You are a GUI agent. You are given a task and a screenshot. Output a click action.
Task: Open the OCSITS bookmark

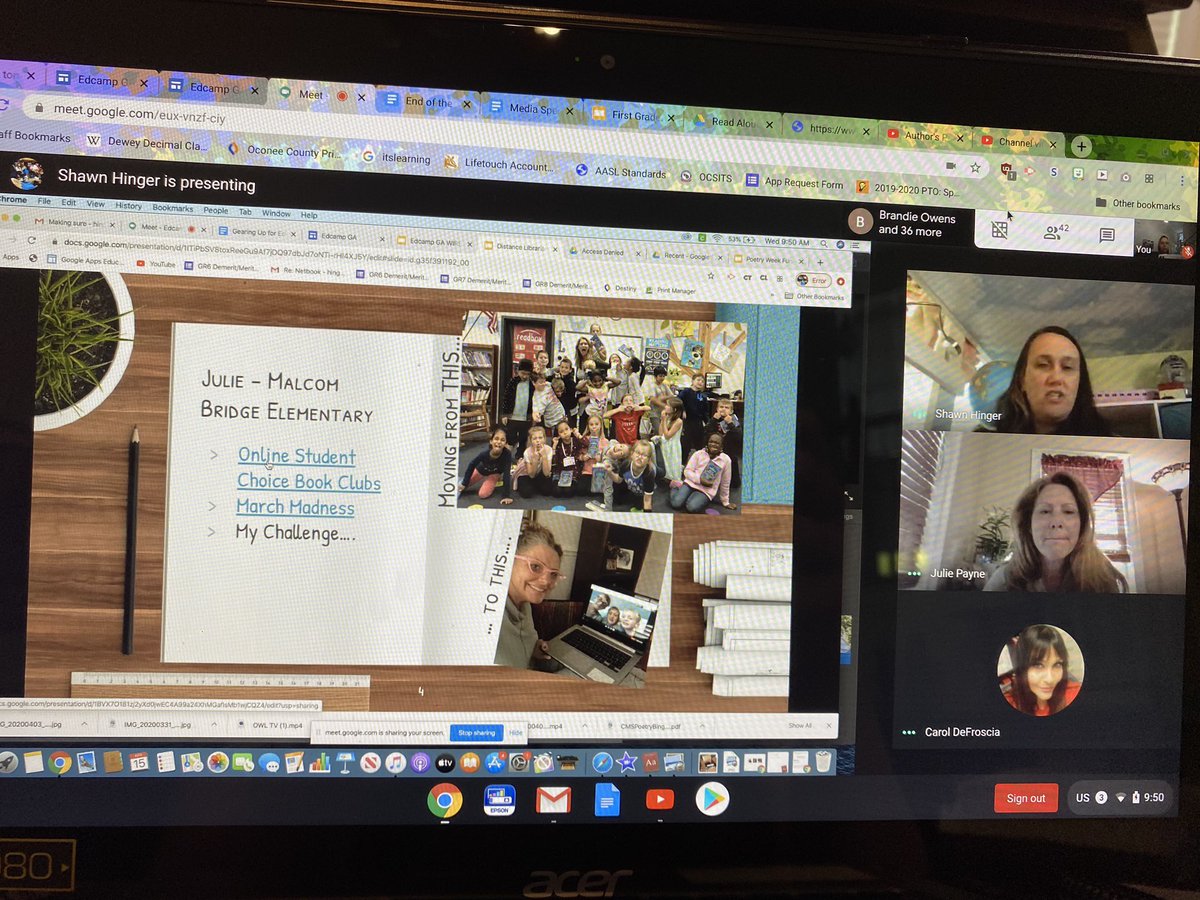(x=707, y=176)
